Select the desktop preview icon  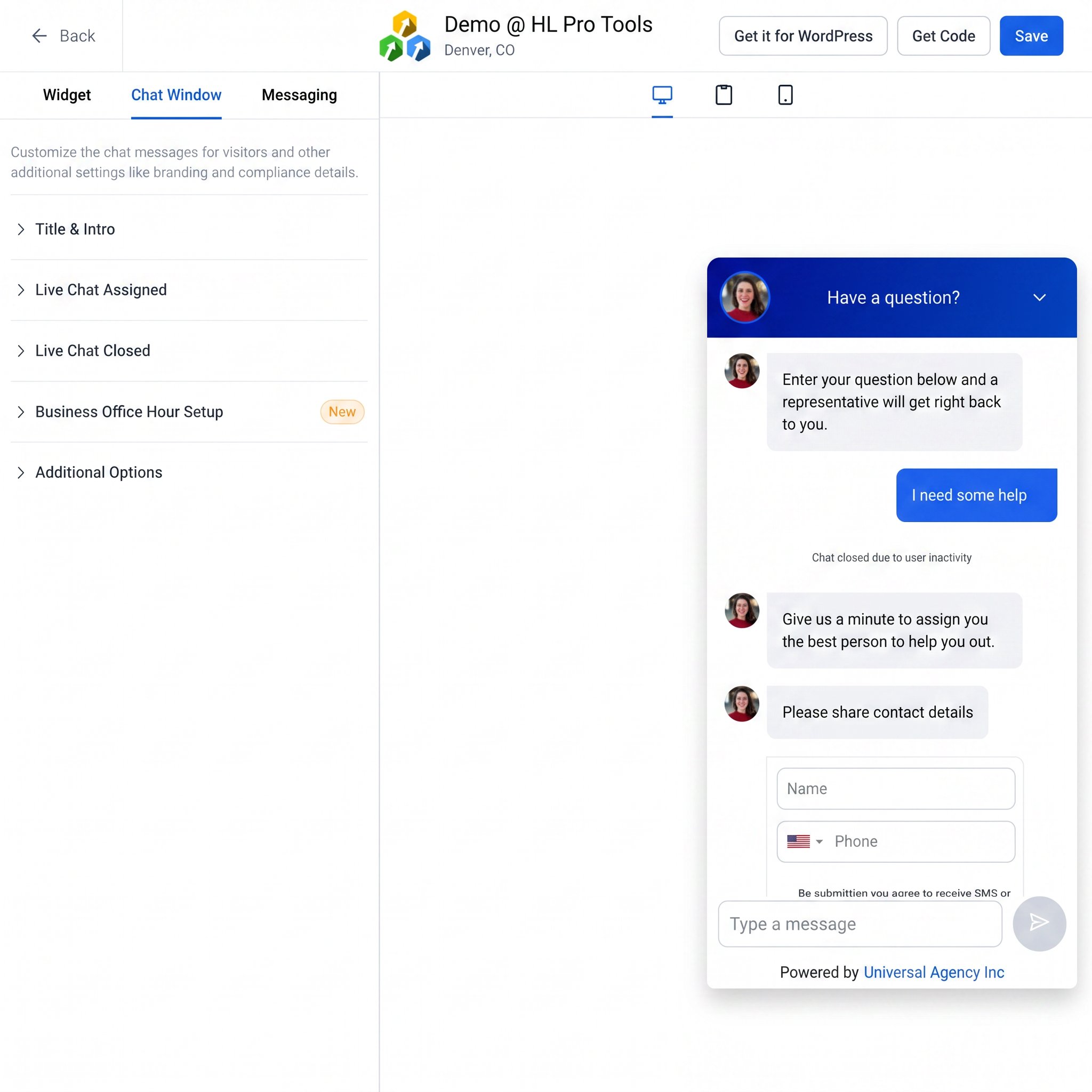tap(662, 95)
